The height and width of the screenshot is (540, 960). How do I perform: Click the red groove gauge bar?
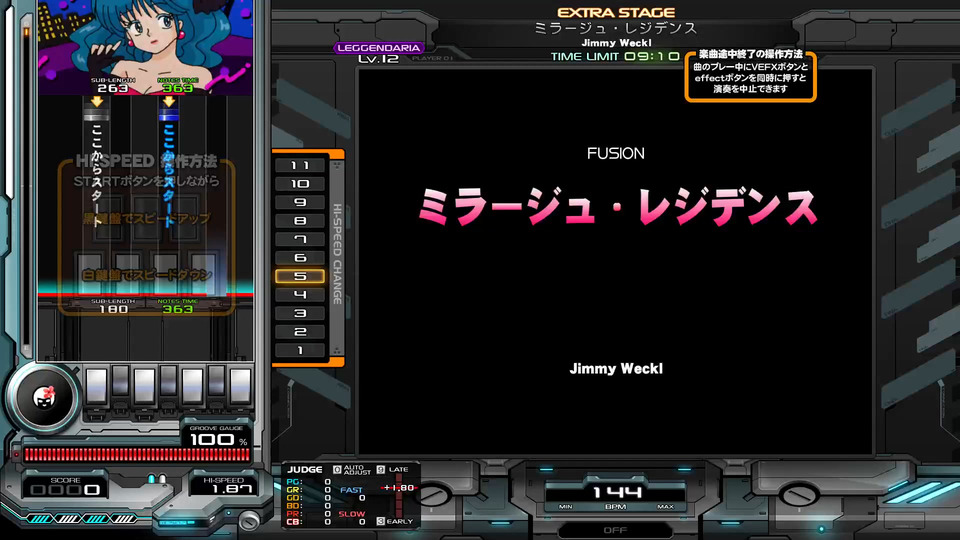tap(137, 454)
